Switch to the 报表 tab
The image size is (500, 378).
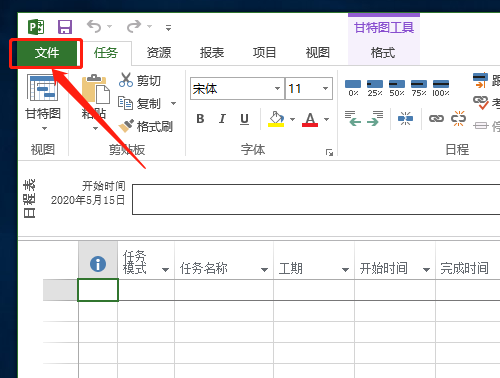pyautogui.click(x=212, y=53)
